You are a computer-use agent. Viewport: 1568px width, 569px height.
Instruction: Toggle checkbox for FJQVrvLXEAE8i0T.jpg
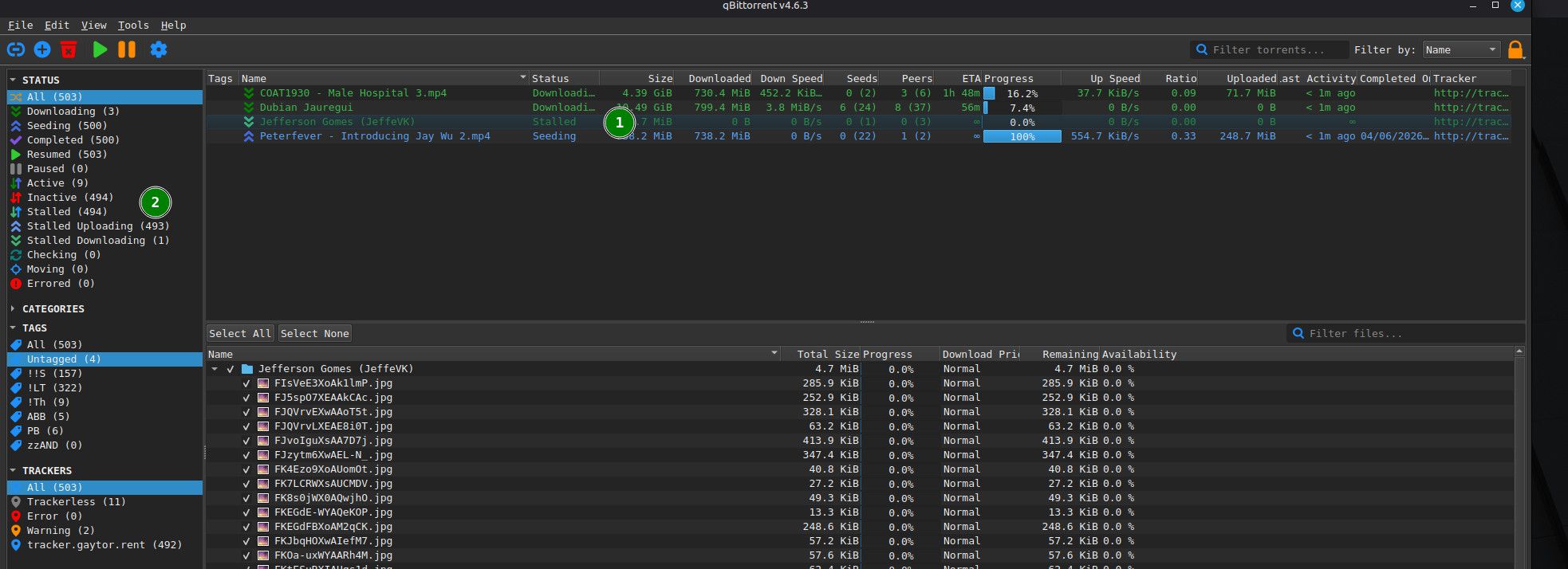[246, 426]
